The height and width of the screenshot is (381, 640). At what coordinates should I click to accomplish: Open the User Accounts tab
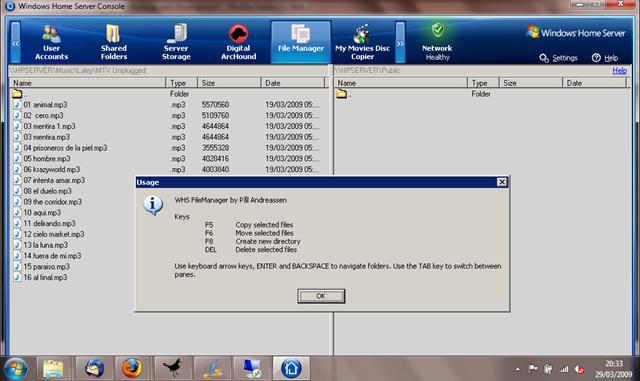pyautogui.click(x=51, y=42)
